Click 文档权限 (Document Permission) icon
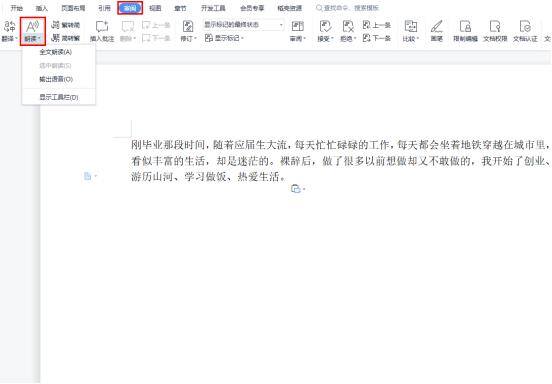The width and height of the screenshot is (552, 384). click(495, 26)
